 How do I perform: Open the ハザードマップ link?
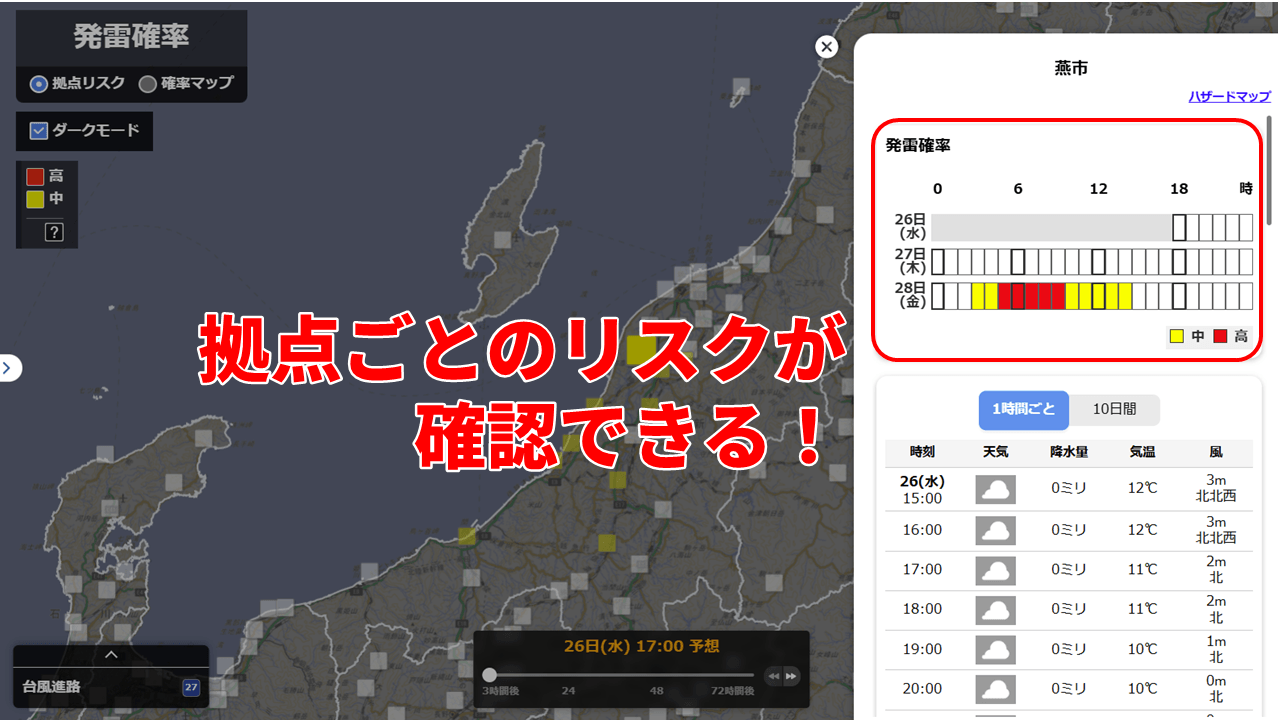(1229, 97)
